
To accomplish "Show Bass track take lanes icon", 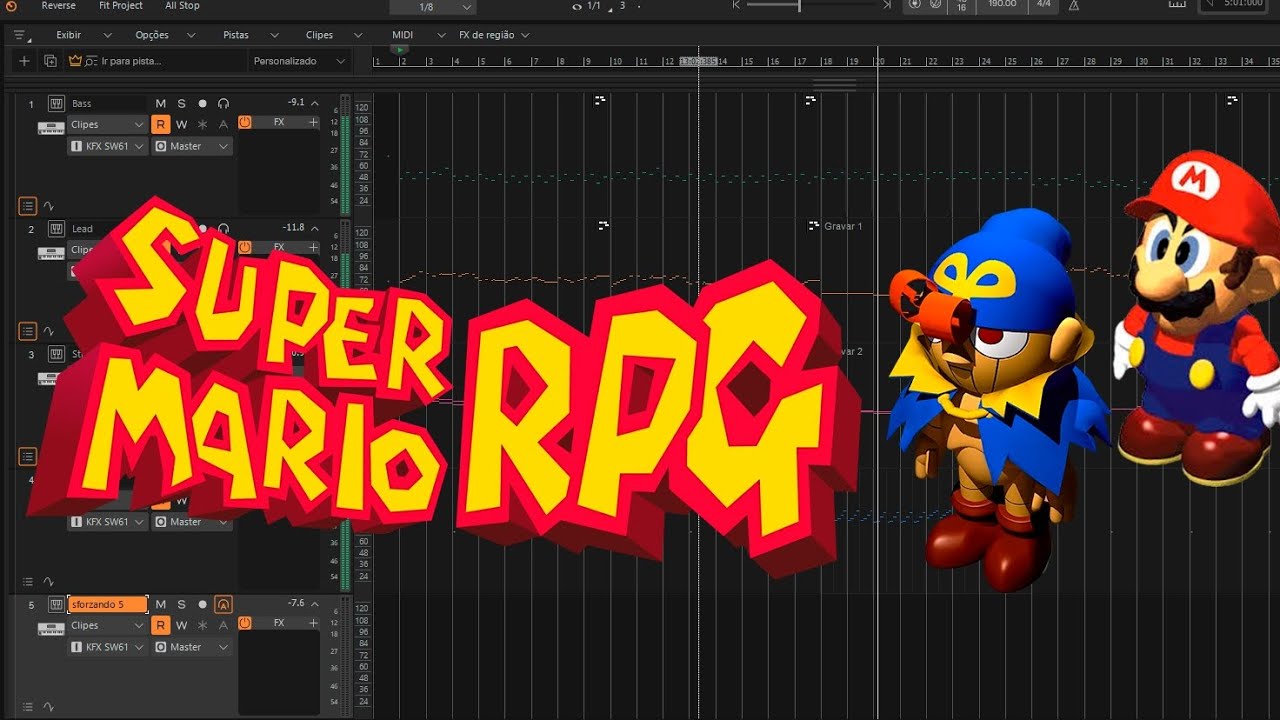I will [x=27, y=206].
